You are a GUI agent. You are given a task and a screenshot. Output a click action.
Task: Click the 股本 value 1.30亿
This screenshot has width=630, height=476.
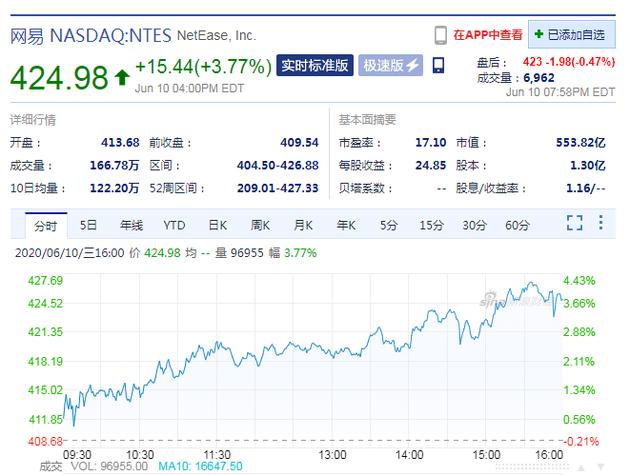tap(588, 165)
